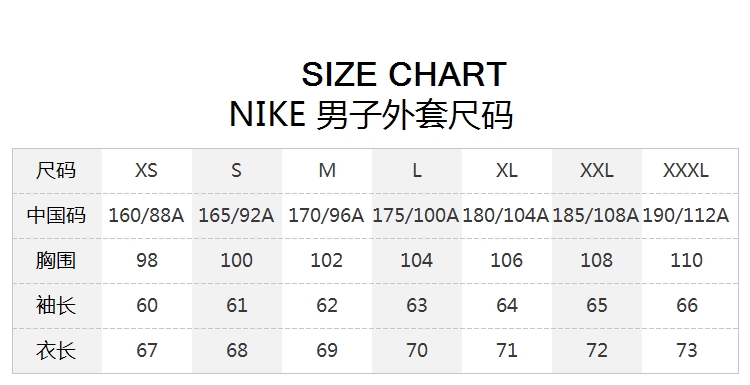Select the 中国码 row label

56,215
